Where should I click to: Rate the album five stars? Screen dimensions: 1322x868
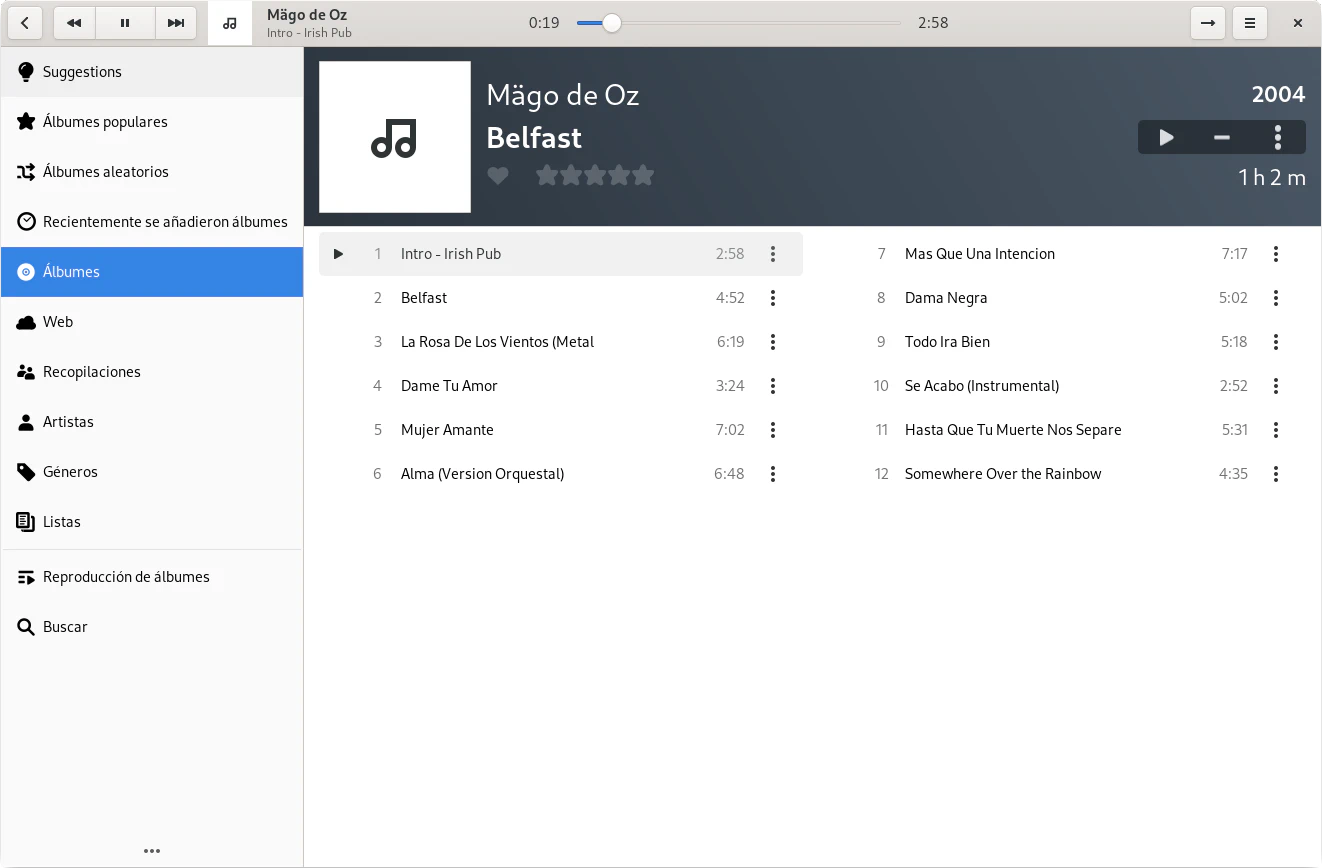(643, 176)
